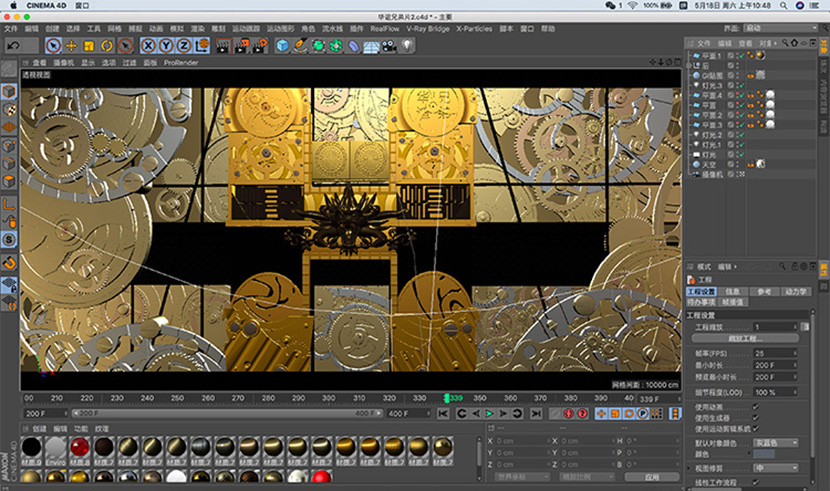Select the 摄像机 object in object manager

712,174
